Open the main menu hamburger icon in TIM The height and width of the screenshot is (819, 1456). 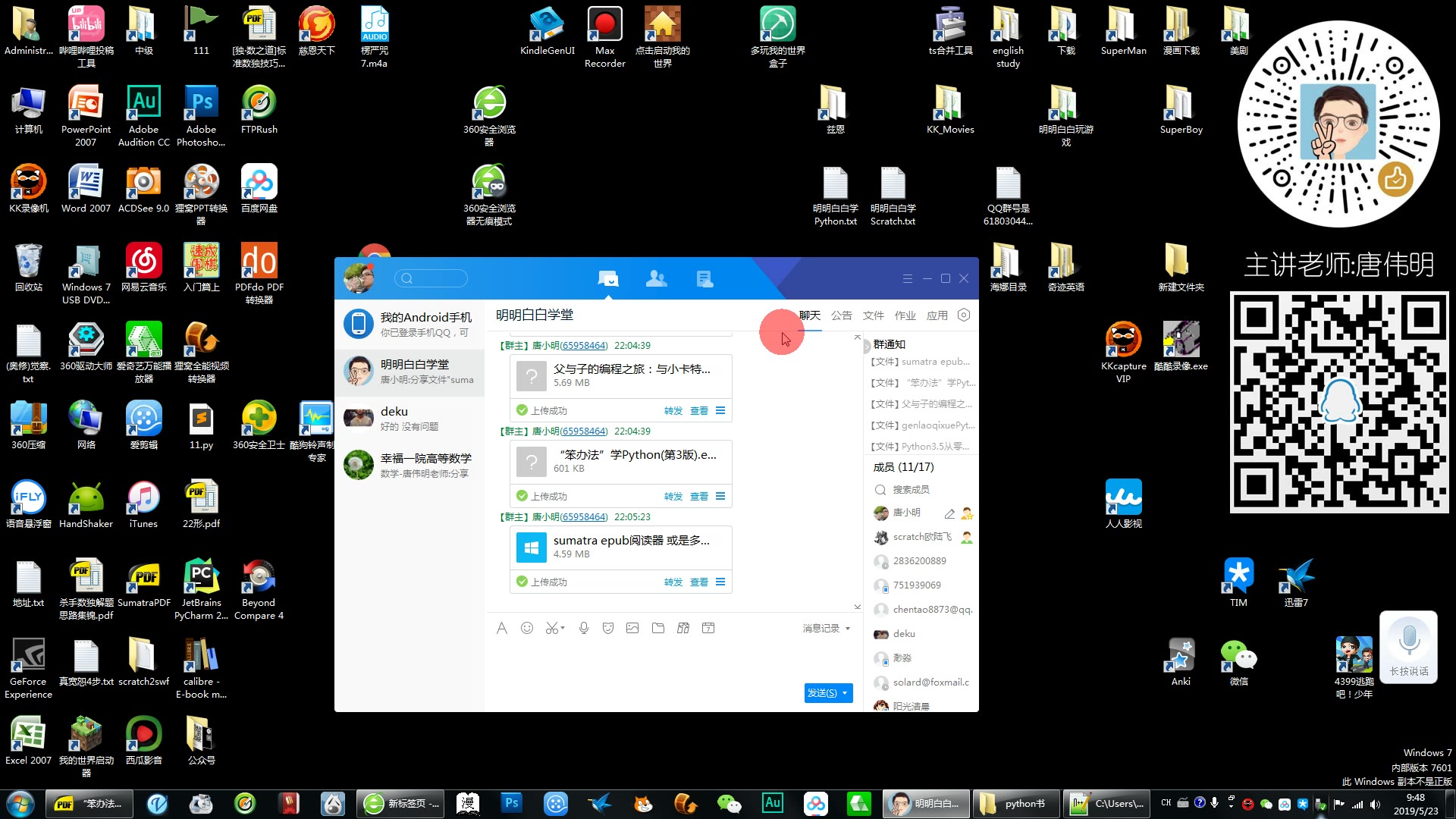[907, 278]
